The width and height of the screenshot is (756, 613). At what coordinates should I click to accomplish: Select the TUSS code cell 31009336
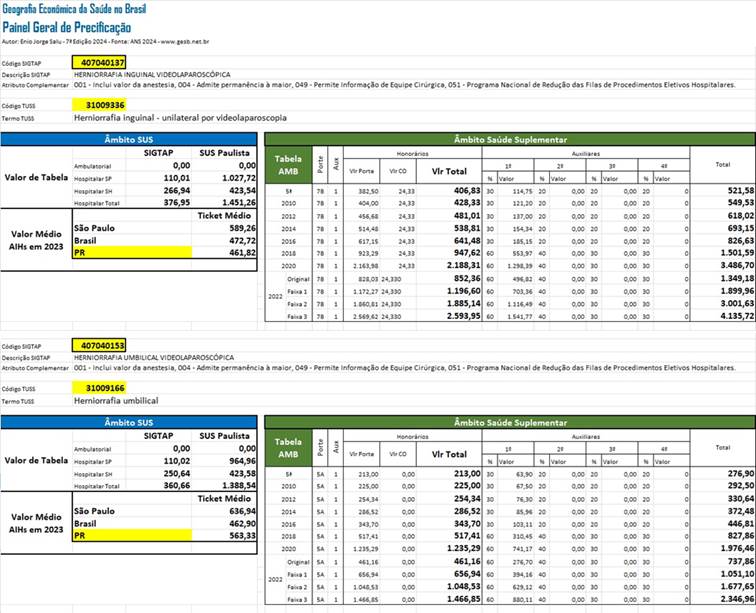tap(99, 105)
